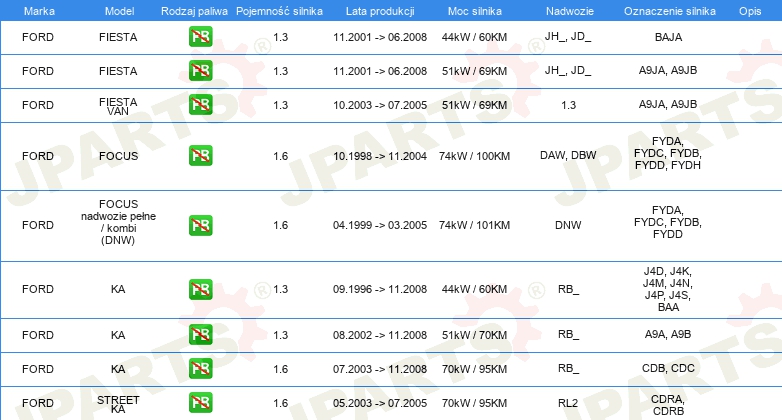Click production dates '10.1998 -> 11.2004'
782x420 pixels.
click(x=380, y=156)
